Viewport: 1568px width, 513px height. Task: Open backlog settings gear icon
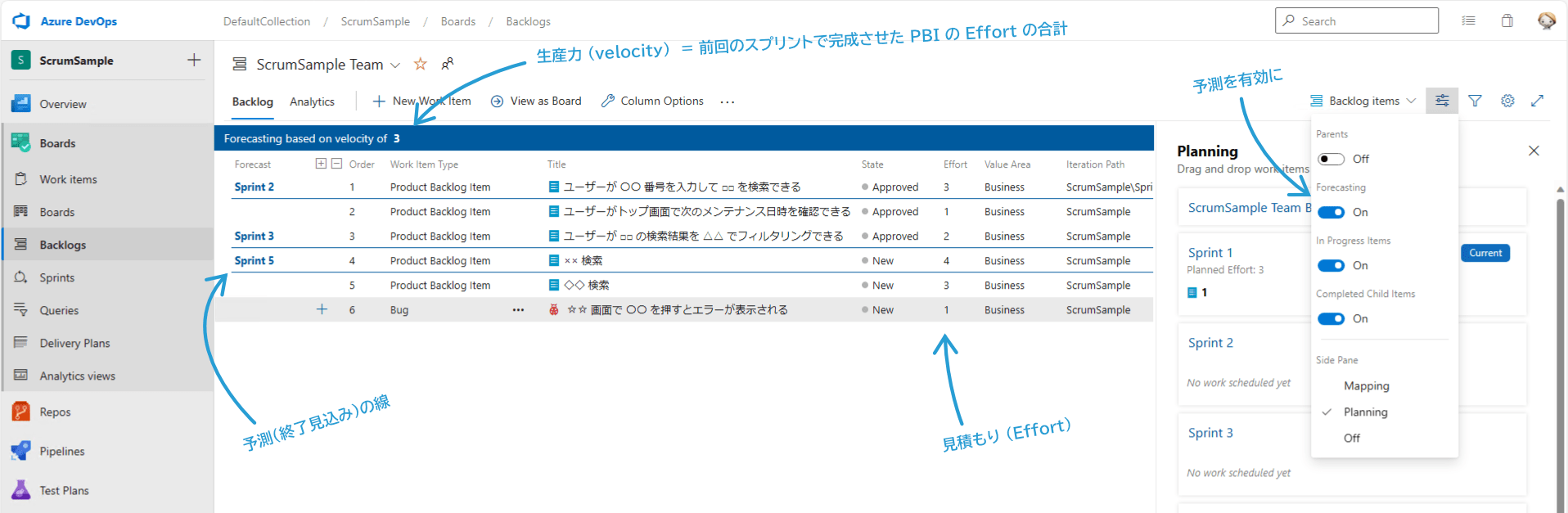tap(1507, 101)
